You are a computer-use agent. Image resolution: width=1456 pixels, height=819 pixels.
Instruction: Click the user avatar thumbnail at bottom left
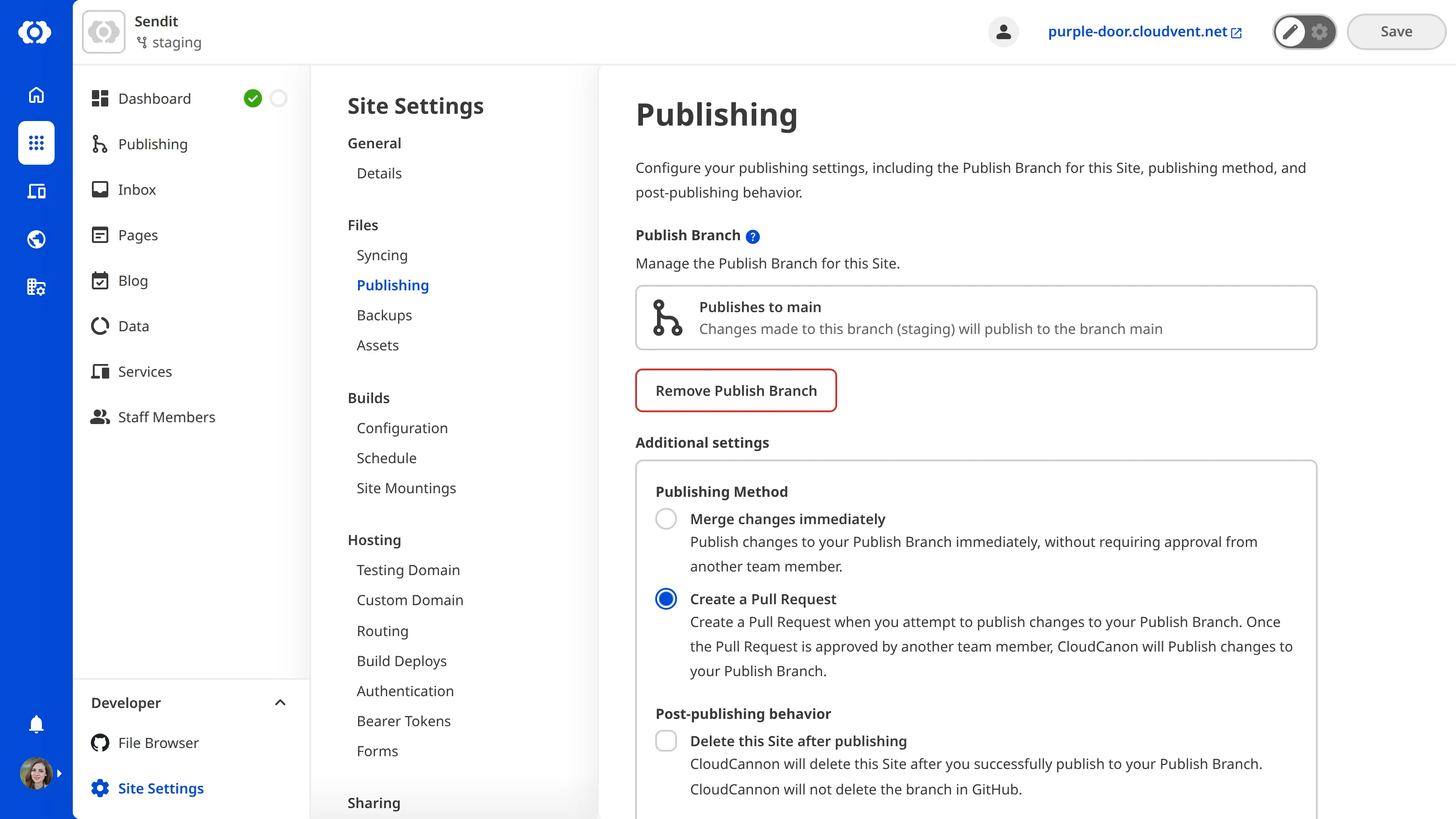[35, 773]
